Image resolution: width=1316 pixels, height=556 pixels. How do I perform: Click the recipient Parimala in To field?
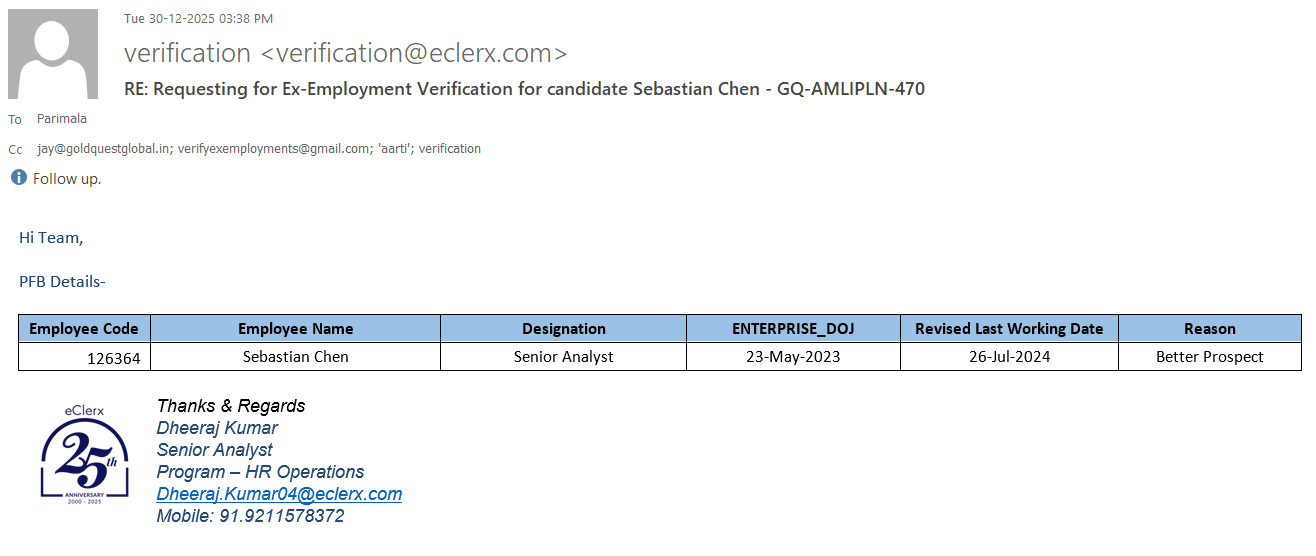(x=62, y=119)
